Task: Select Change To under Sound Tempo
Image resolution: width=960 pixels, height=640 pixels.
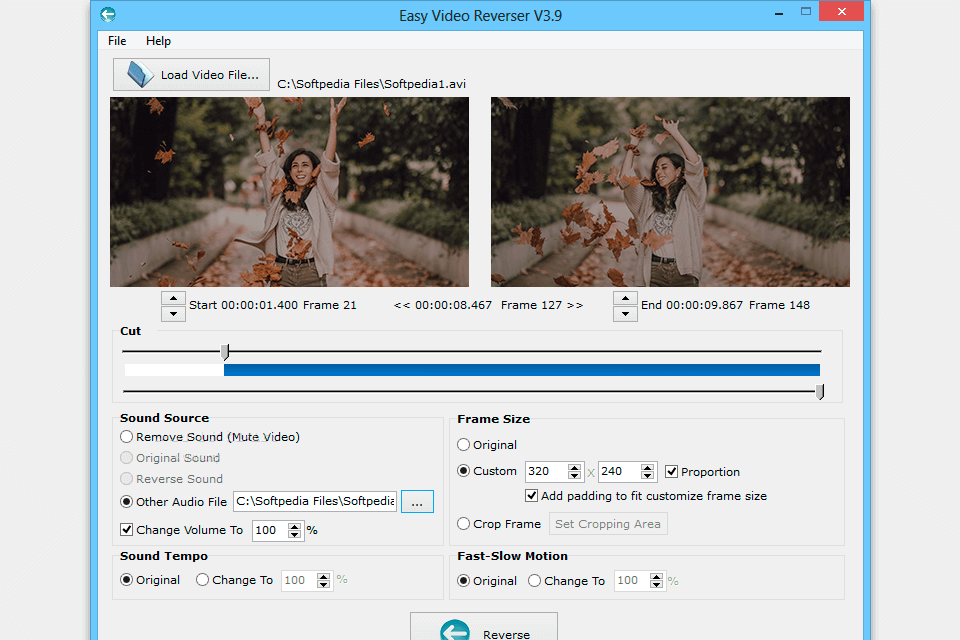Action: click(234, 580)
